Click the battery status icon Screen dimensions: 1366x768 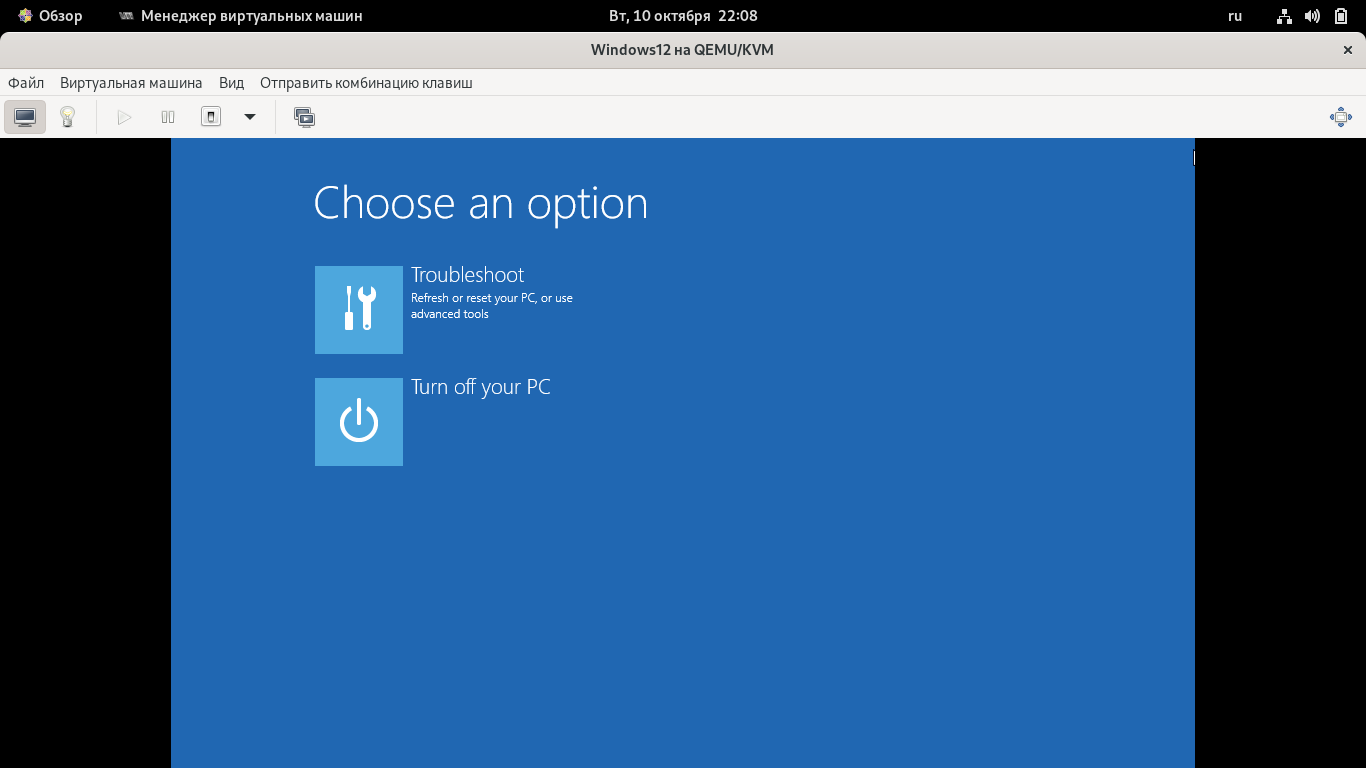pos(1341,16)
